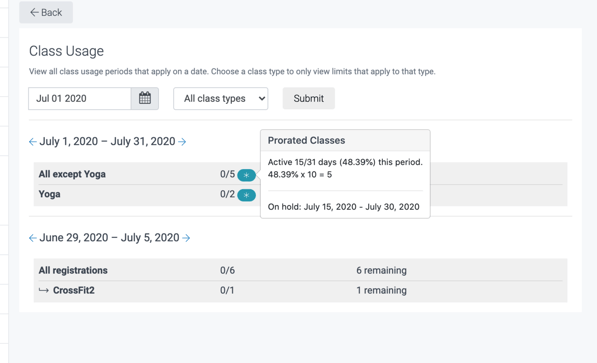
Task: Select the All registrations row
Action: 300,270
